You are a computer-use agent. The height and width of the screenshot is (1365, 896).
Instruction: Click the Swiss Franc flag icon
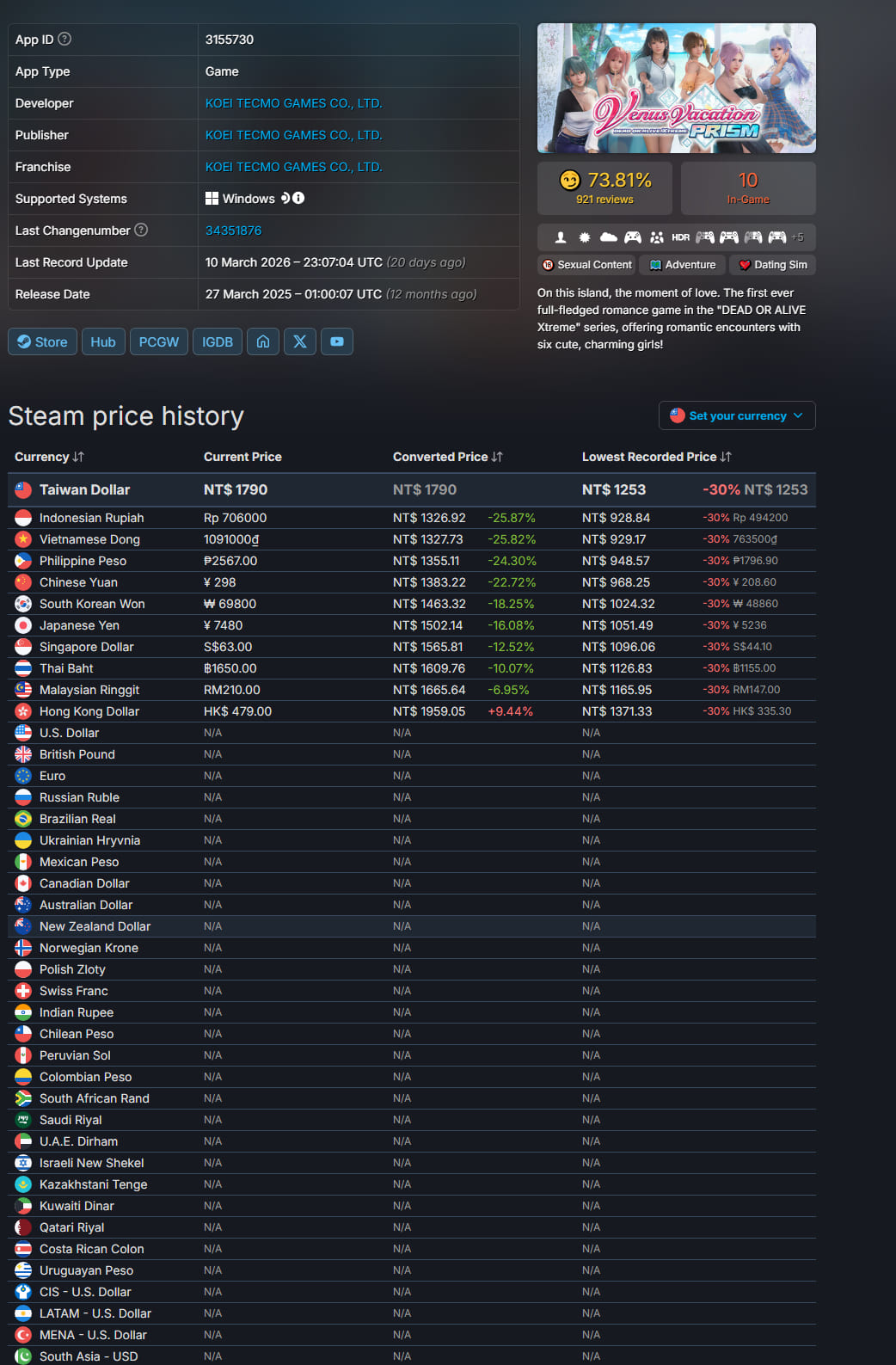tap(23, 991)
